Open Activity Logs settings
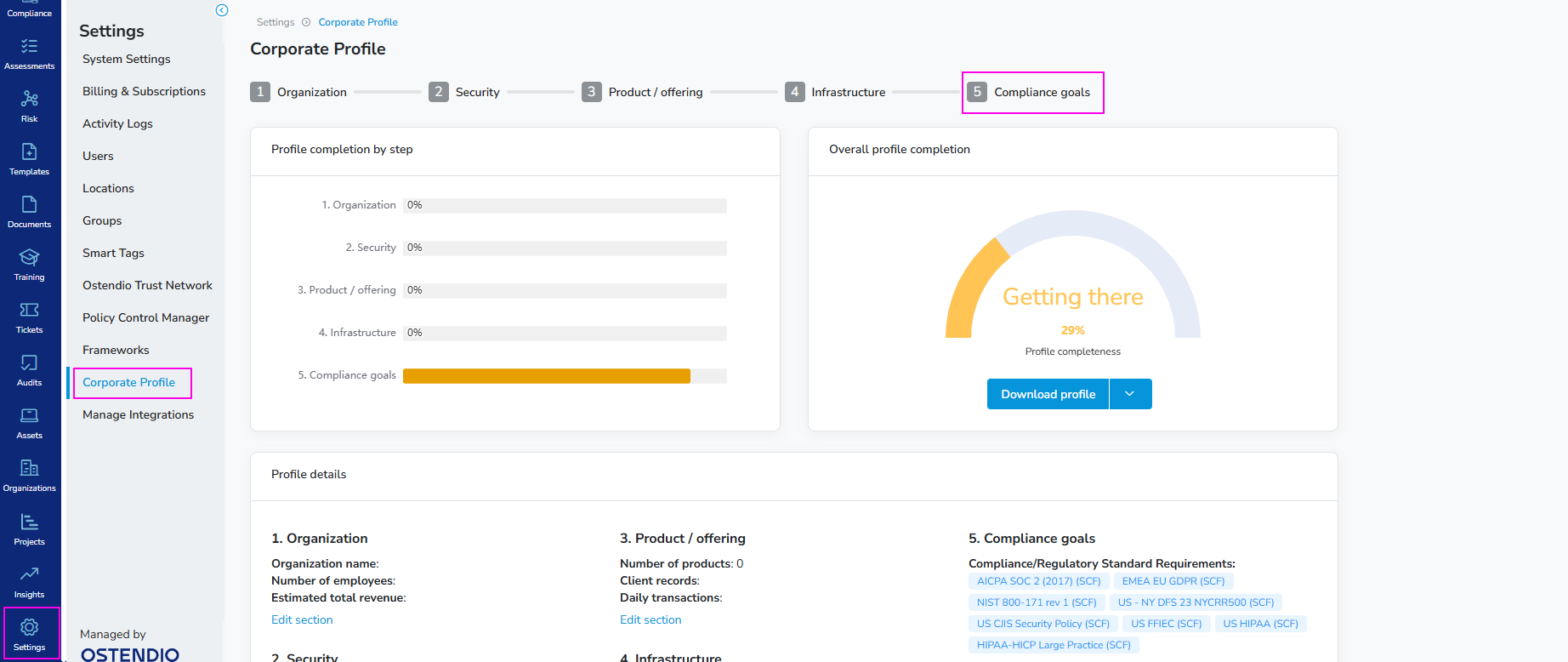 tap(117, 123)
